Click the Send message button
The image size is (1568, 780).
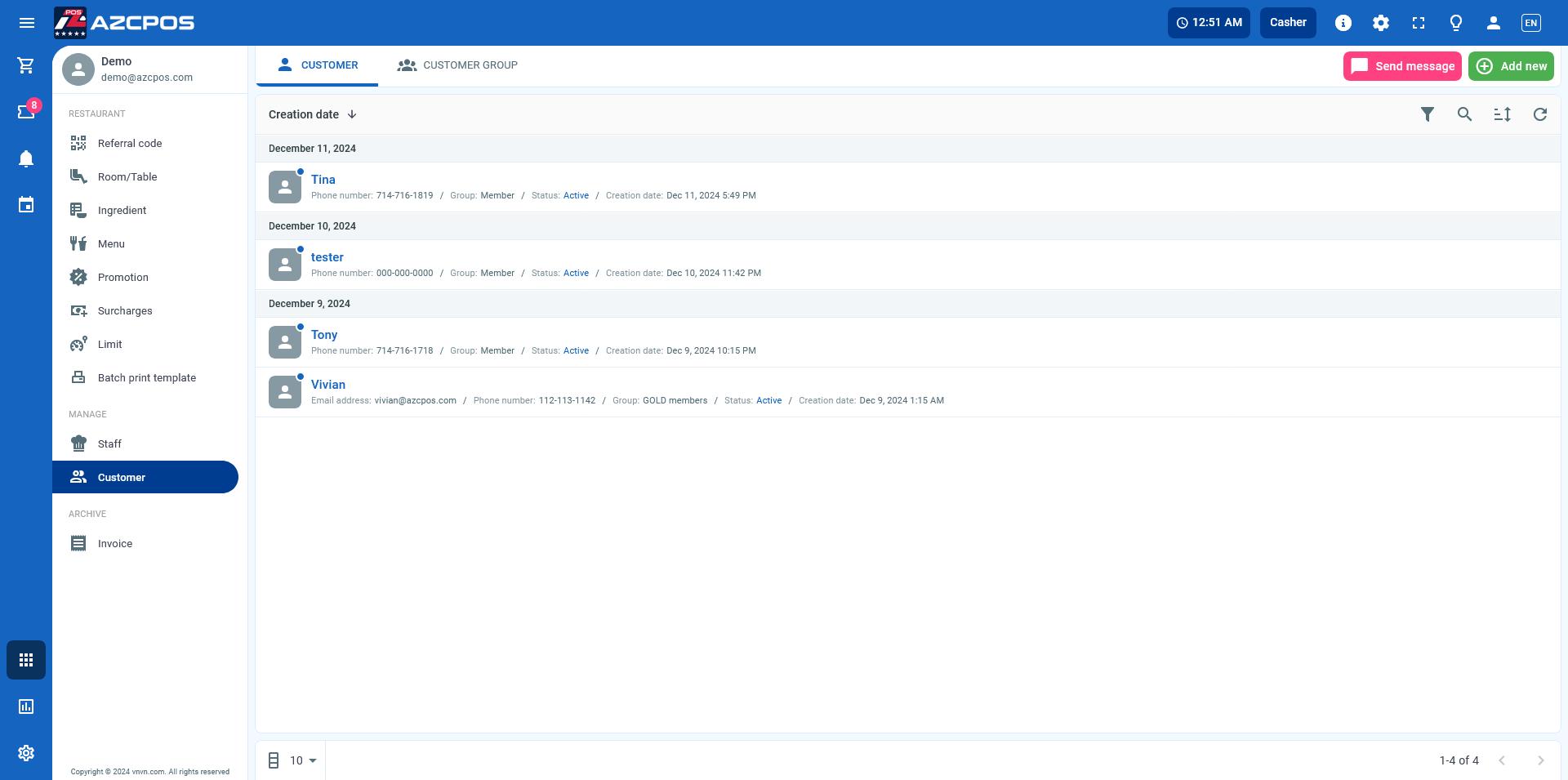coord(1402,66)
